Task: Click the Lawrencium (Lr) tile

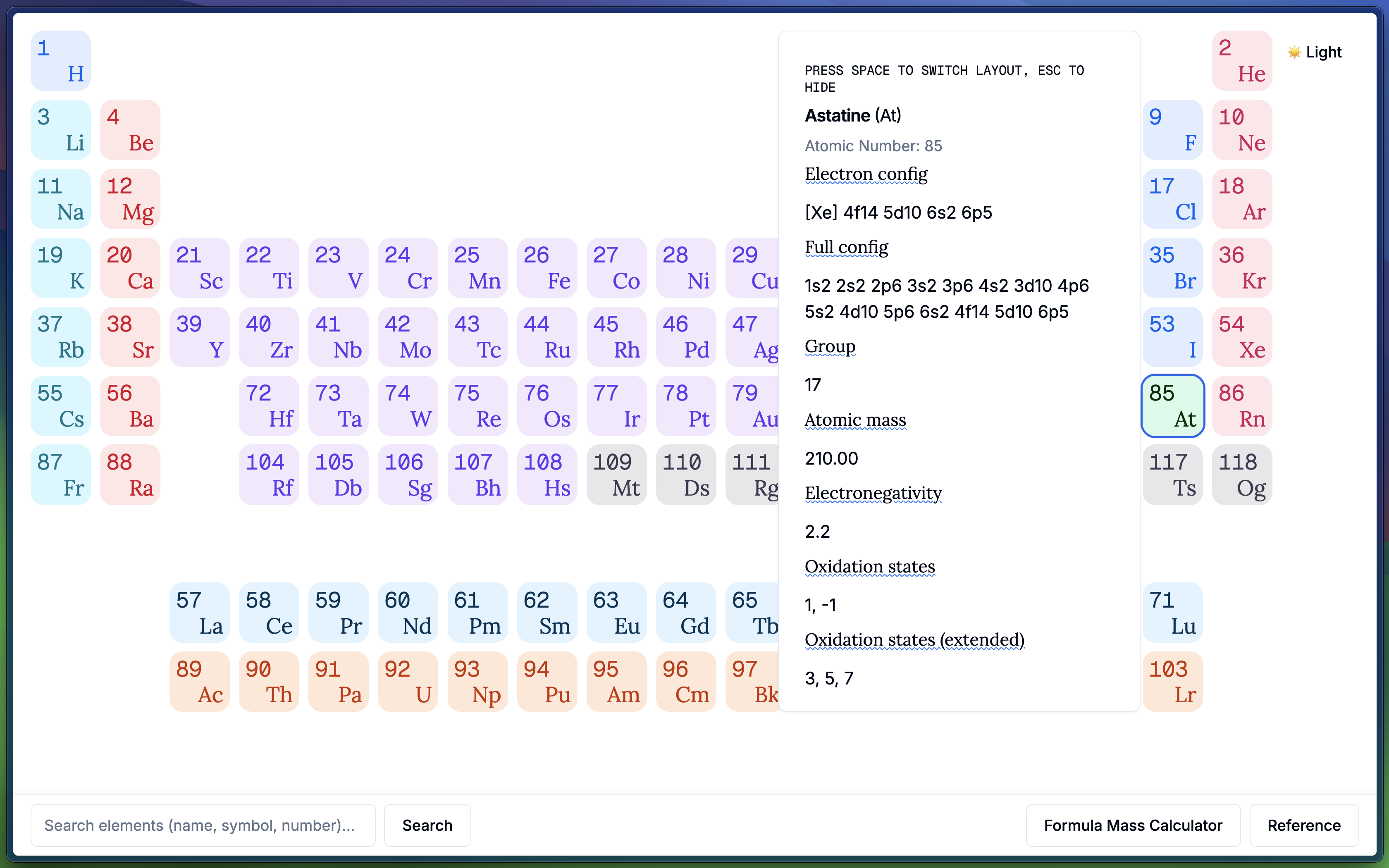Action: 1172,682
